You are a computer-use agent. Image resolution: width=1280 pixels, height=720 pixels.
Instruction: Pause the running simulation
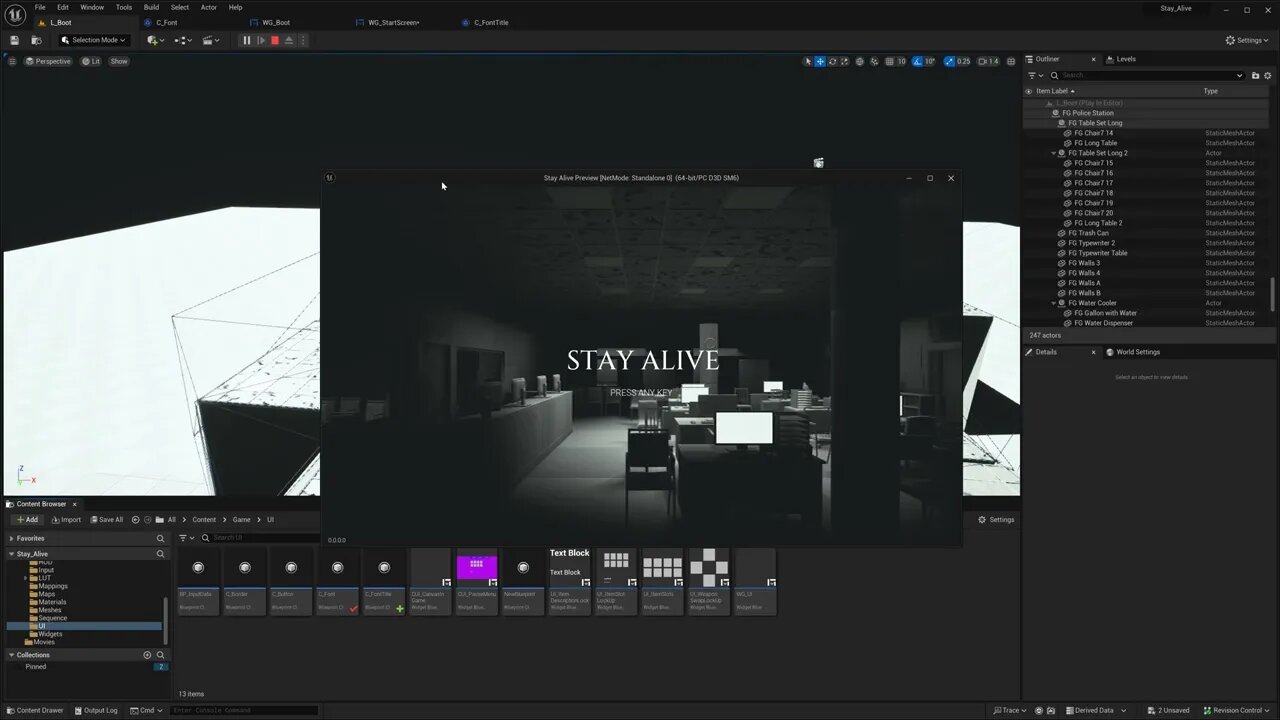(246, 40)
